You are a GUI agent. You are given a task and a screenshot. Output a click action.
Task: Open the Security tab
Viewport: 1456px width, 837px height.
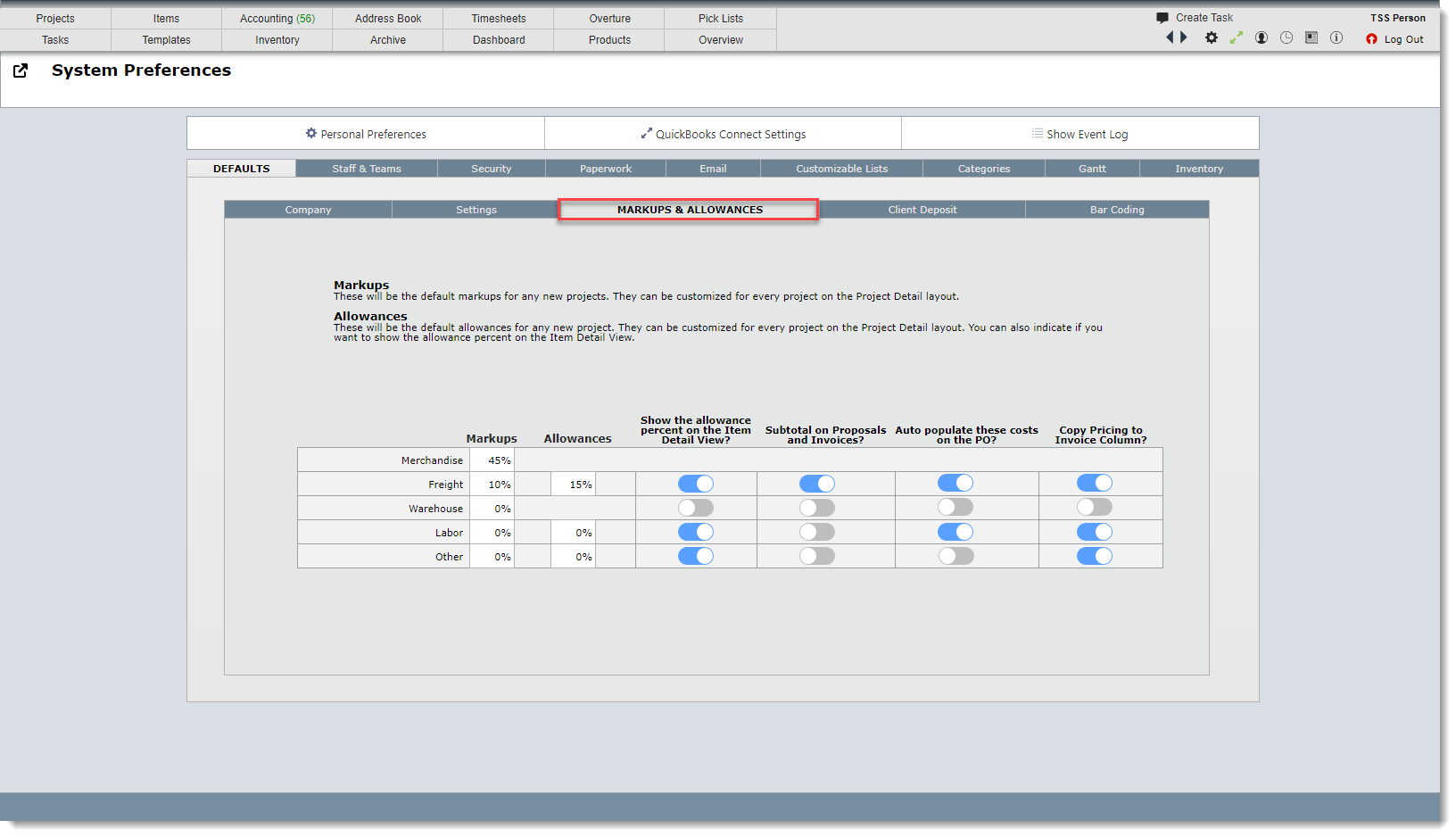tap(492, 169)
